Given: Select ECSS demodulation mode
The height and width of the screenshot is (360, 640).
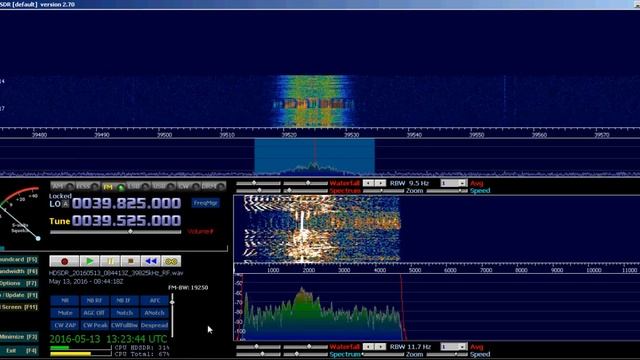Looking at the screenshot, I should 88,187.
